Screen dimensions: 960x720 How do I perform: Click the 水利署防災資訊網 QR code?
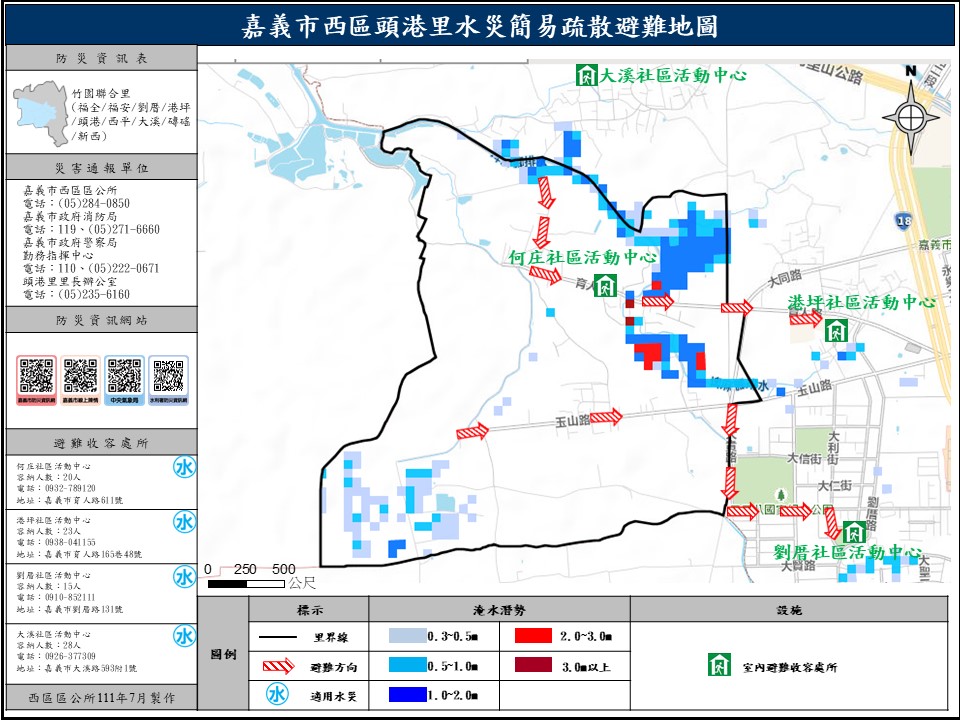[x=168, y=377]
